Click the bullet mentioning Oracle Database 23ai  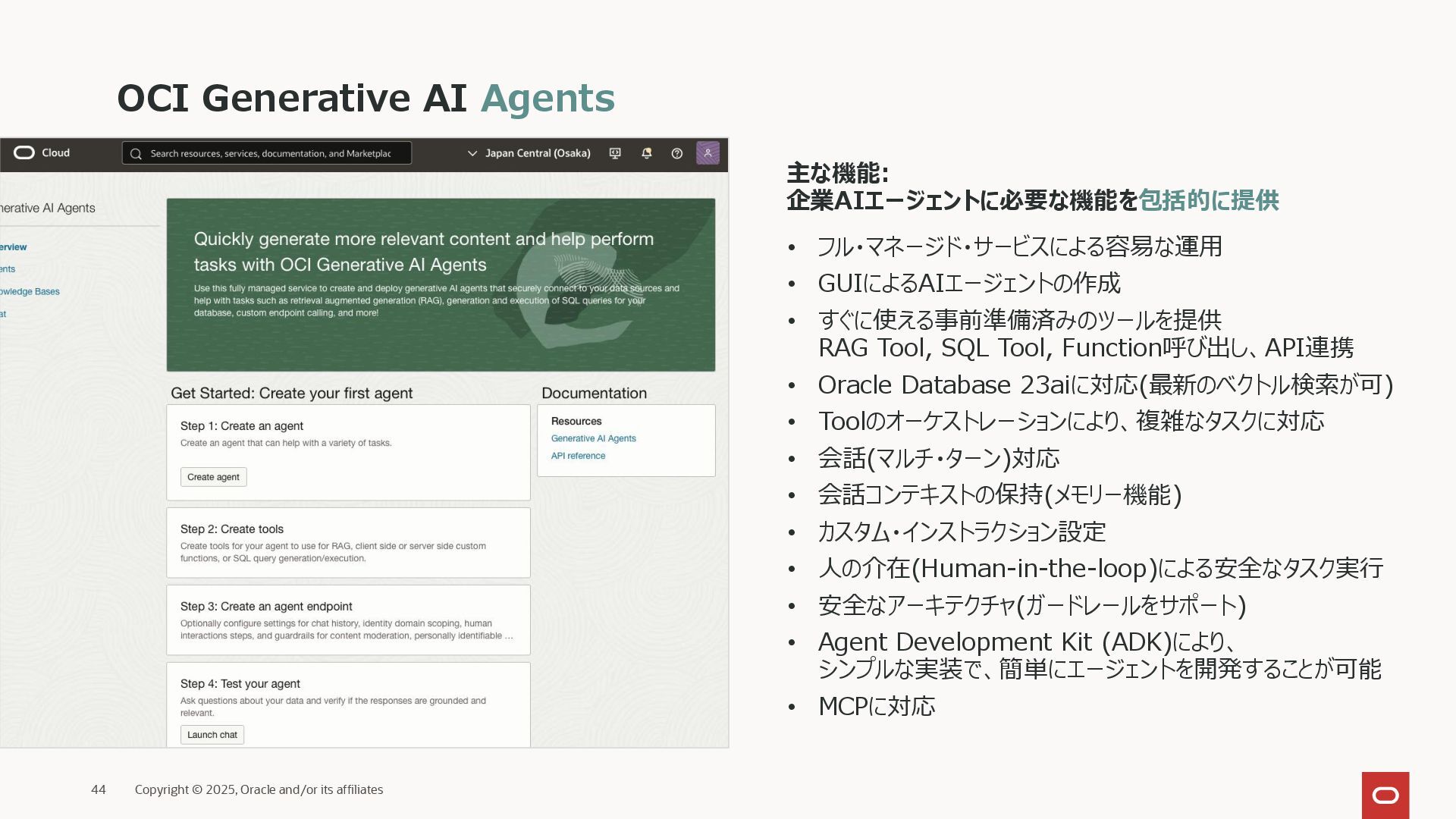[1105, 384]
